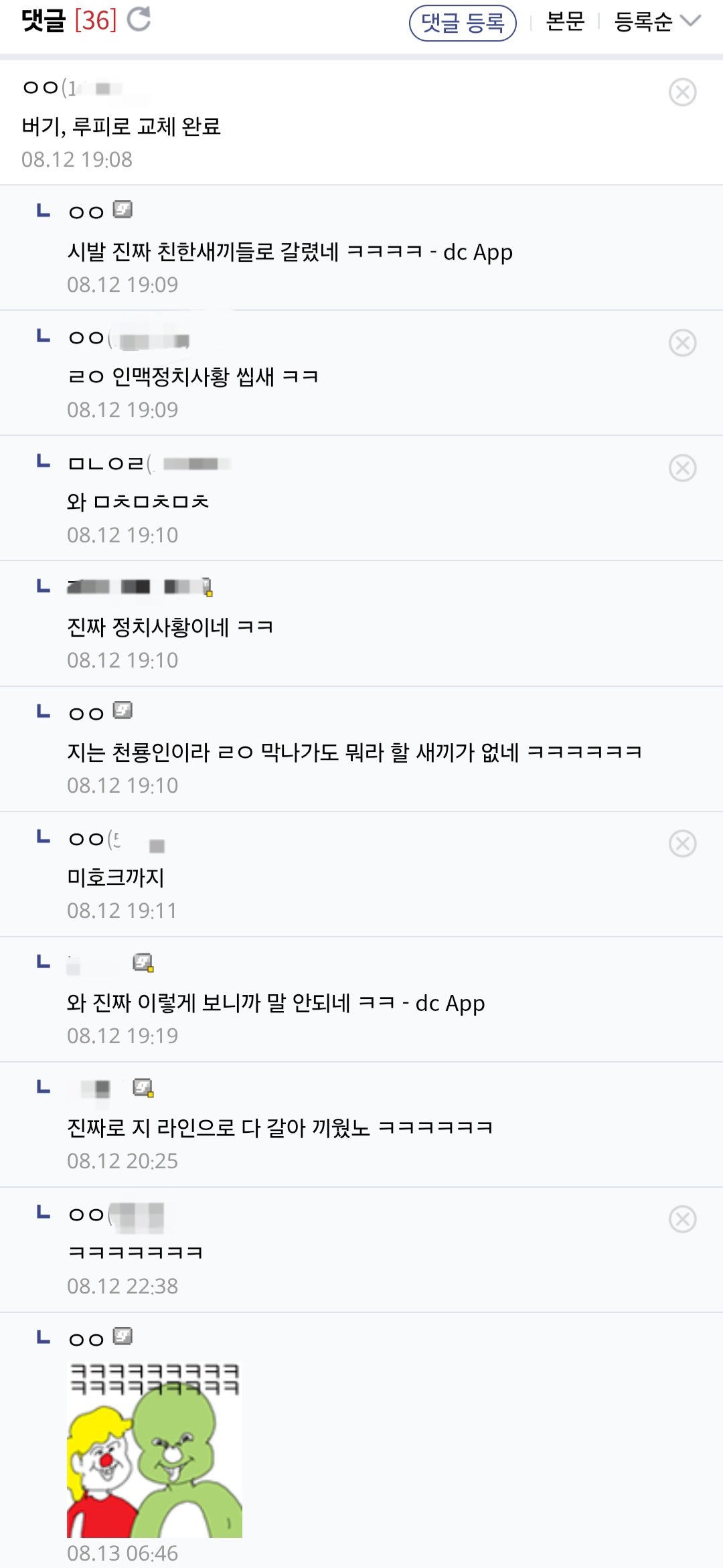Click gallog icon on 19:09 친한새끼들 reply
Image resolution: width=723 pixels, height=1568 pixels.
[123, 210]
